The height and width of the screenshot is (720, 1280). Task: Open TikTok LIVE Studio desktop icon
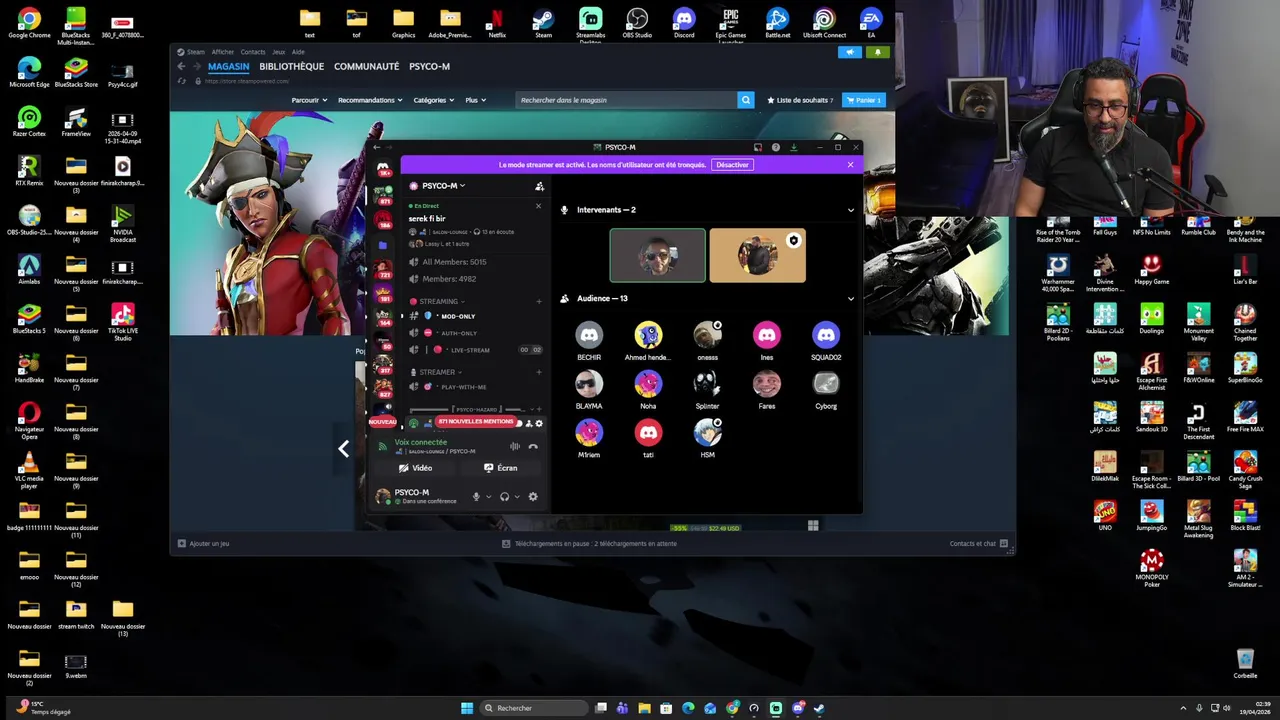123,322
